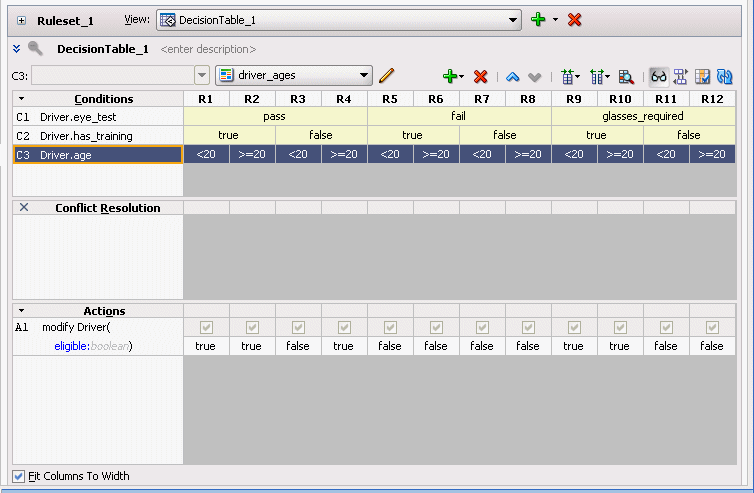Image resolution: width=754 pixels, height=493 pixels.
Task: Click the red delete X in table toolbar
Action: [x=480, y=76]
